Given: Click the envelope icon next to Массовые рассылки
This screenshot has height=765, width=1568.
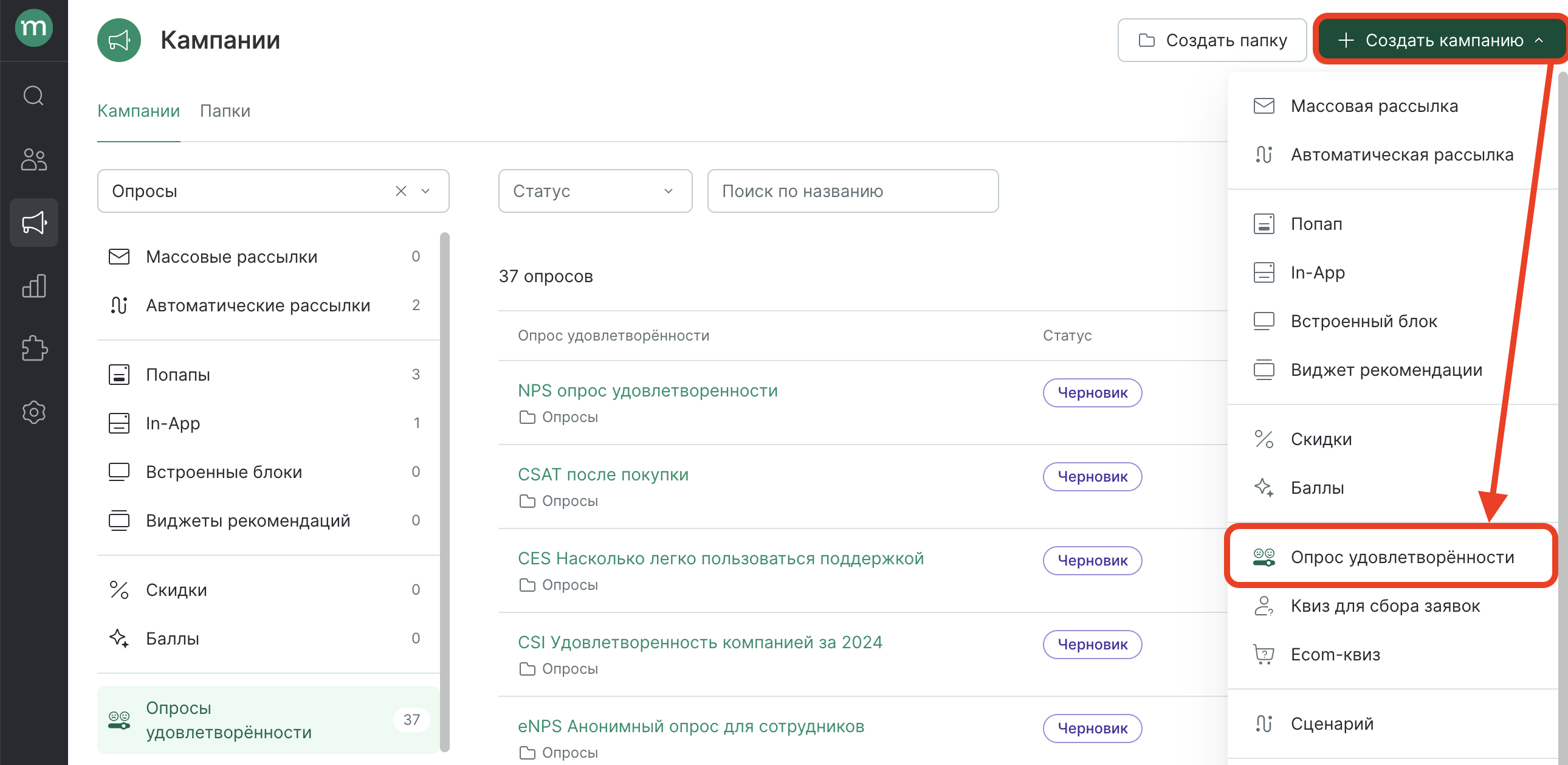Looking at the screenshot, I should click(x=119, y=257).
